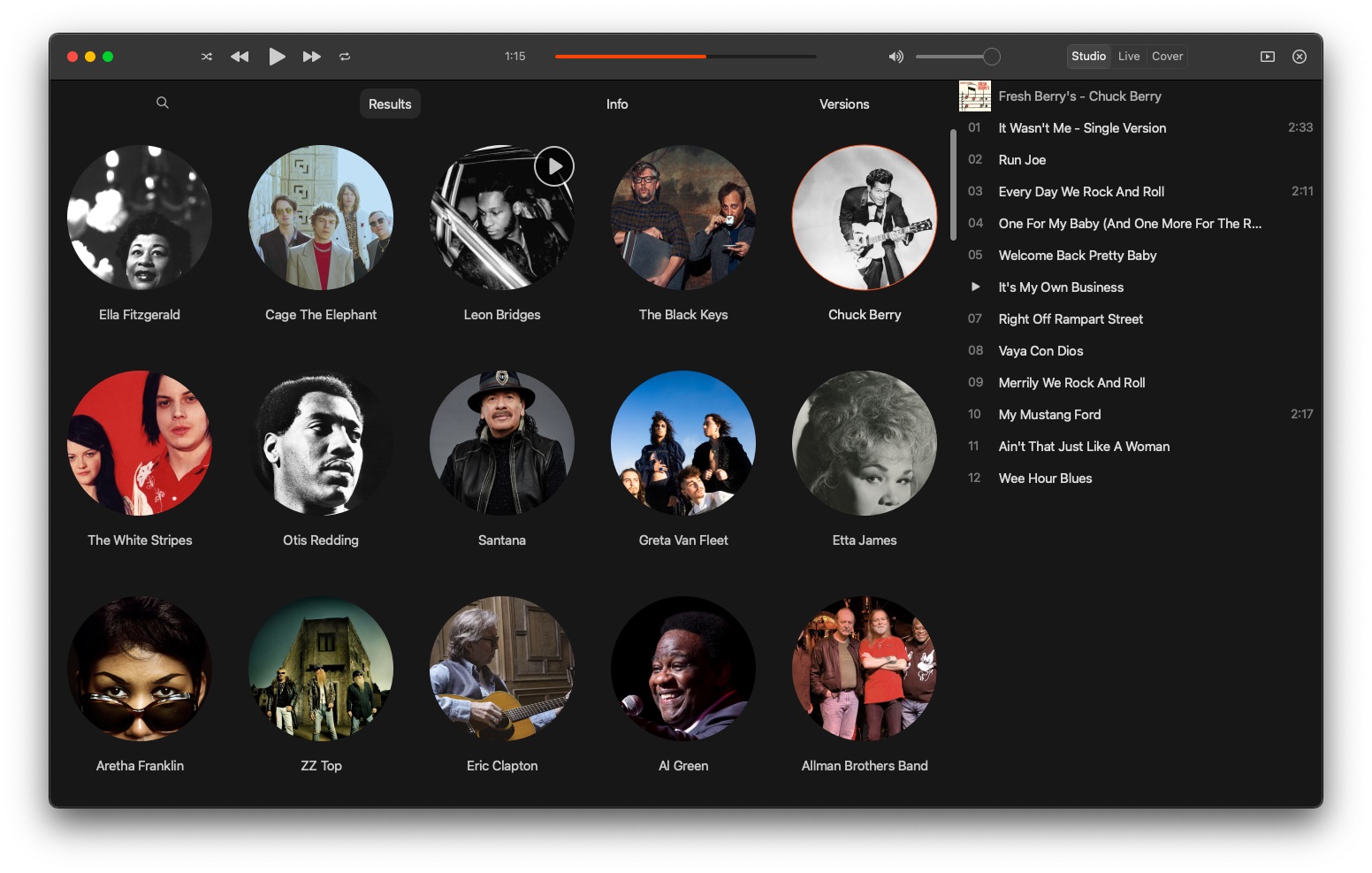1372x873 pixels.
Task: Select the Live filter
Action: click(x=1129, y=57)
